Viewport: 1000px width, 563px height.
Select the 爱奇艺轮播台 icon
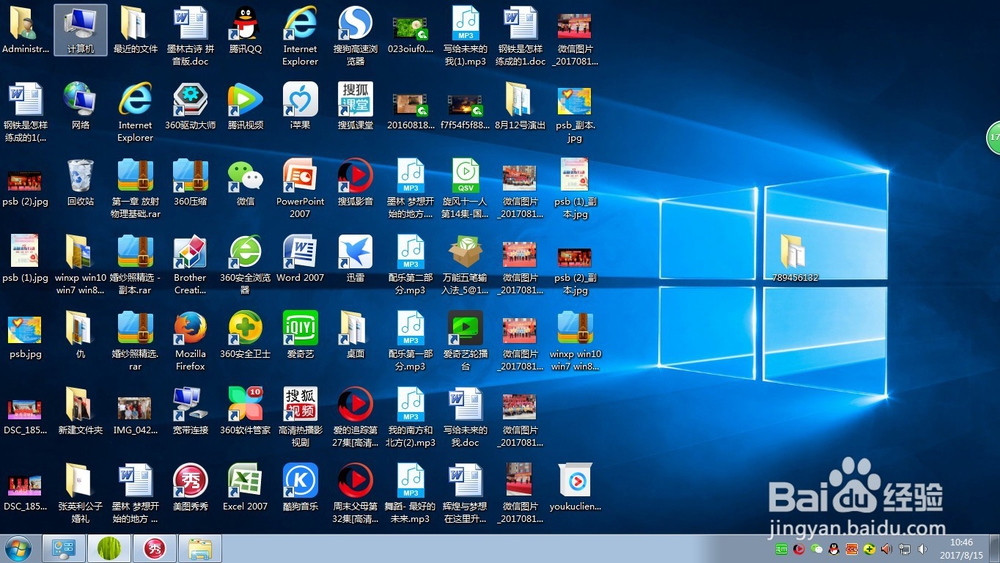(466, 340)
